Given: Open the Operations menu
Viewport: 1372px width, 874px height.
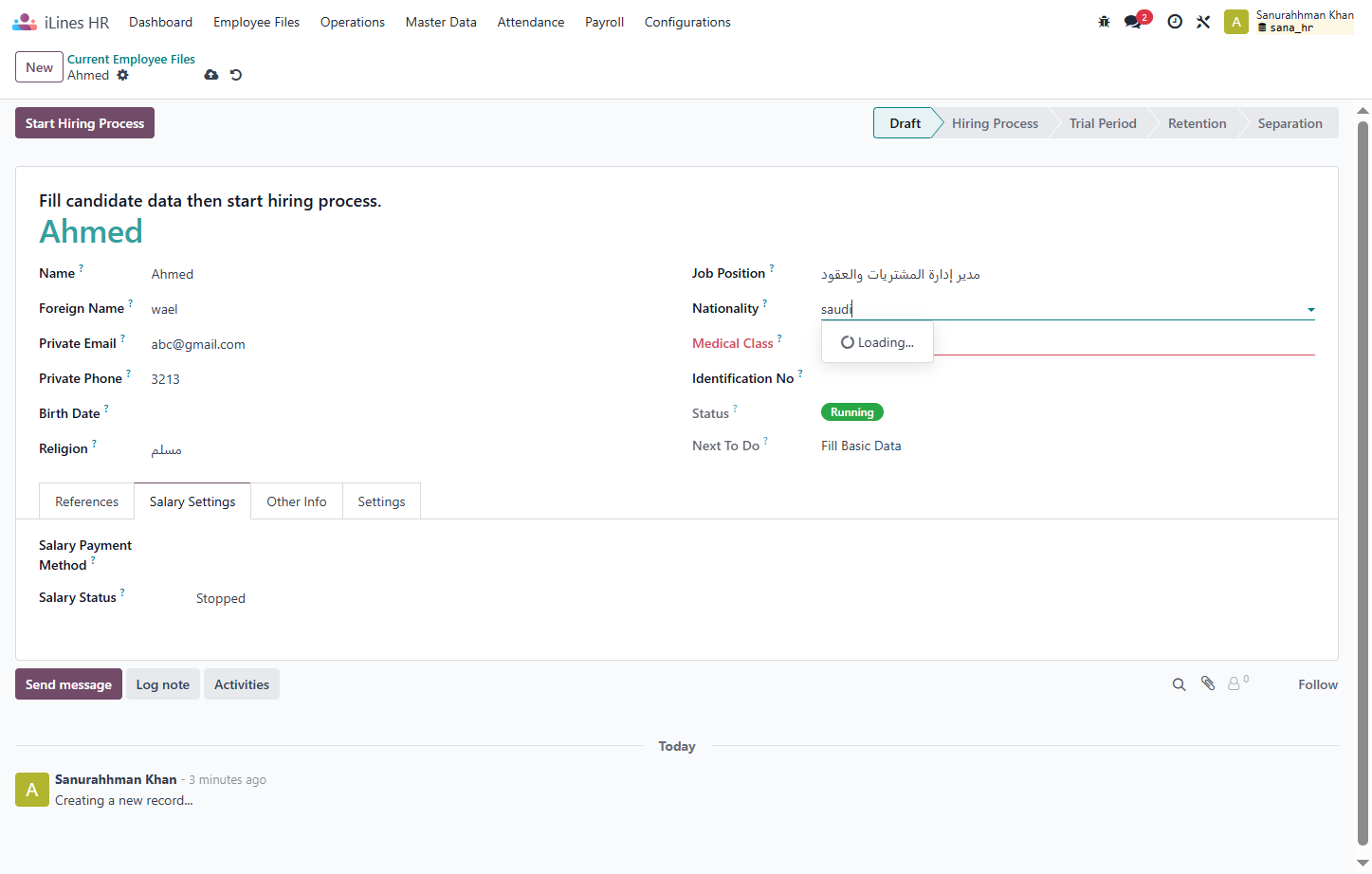Looking at the screenshot, I should coord(353,22).
